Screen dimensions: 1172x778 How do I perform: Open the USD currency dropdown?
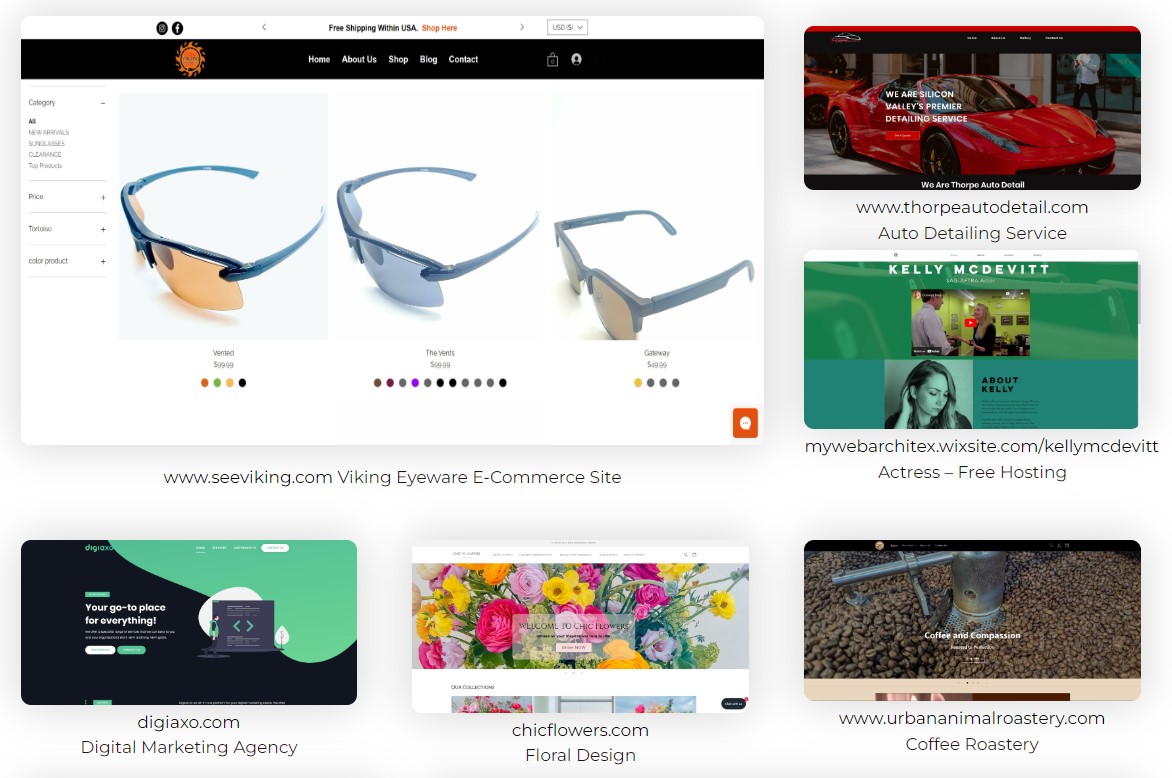(x=567, y=27)
